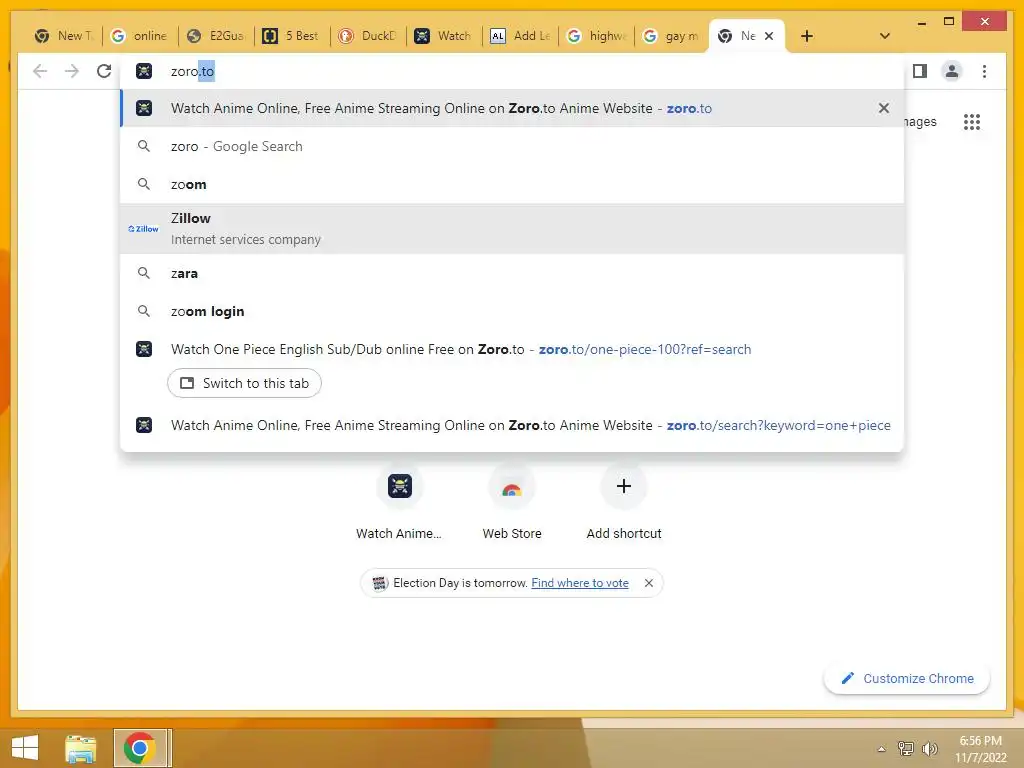This screenshot has width=1024, height=768.
Task: Open Customize Chrome
Action: 907,679
